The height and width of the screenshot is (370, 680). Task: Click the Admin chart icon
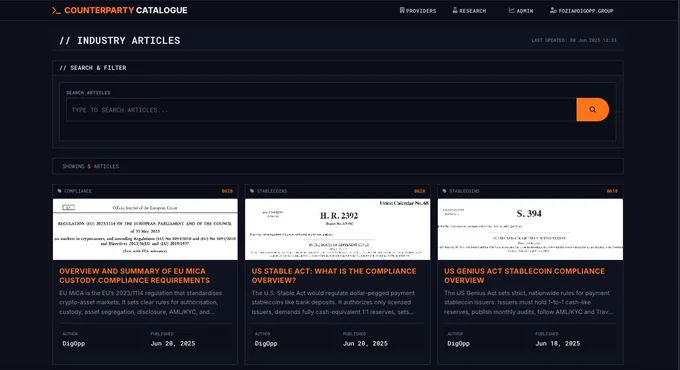511,10
